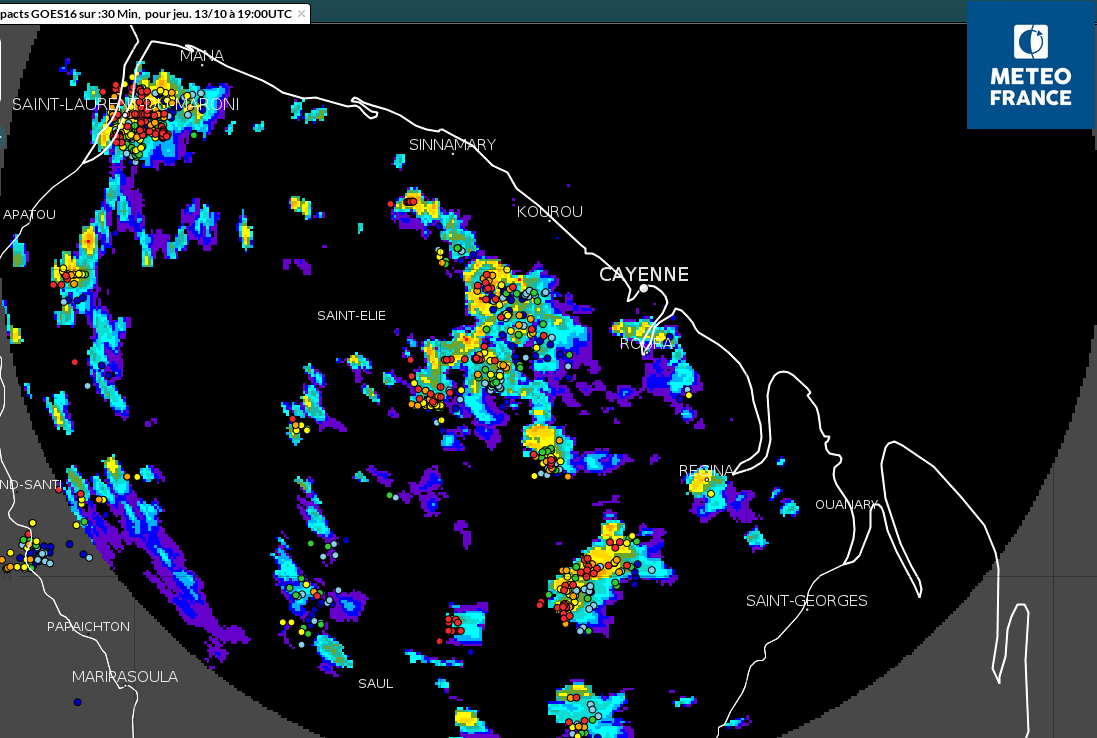Click the isolated red impact dot below APATOU

75,361
